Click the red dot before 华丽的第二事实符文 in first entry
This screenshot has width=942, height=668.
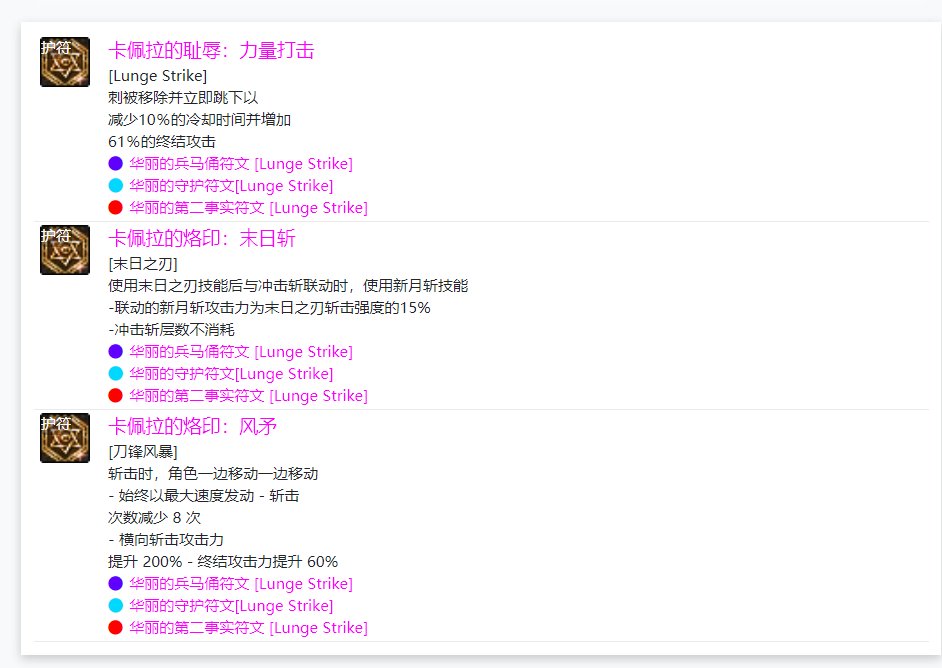click(115, 207)
